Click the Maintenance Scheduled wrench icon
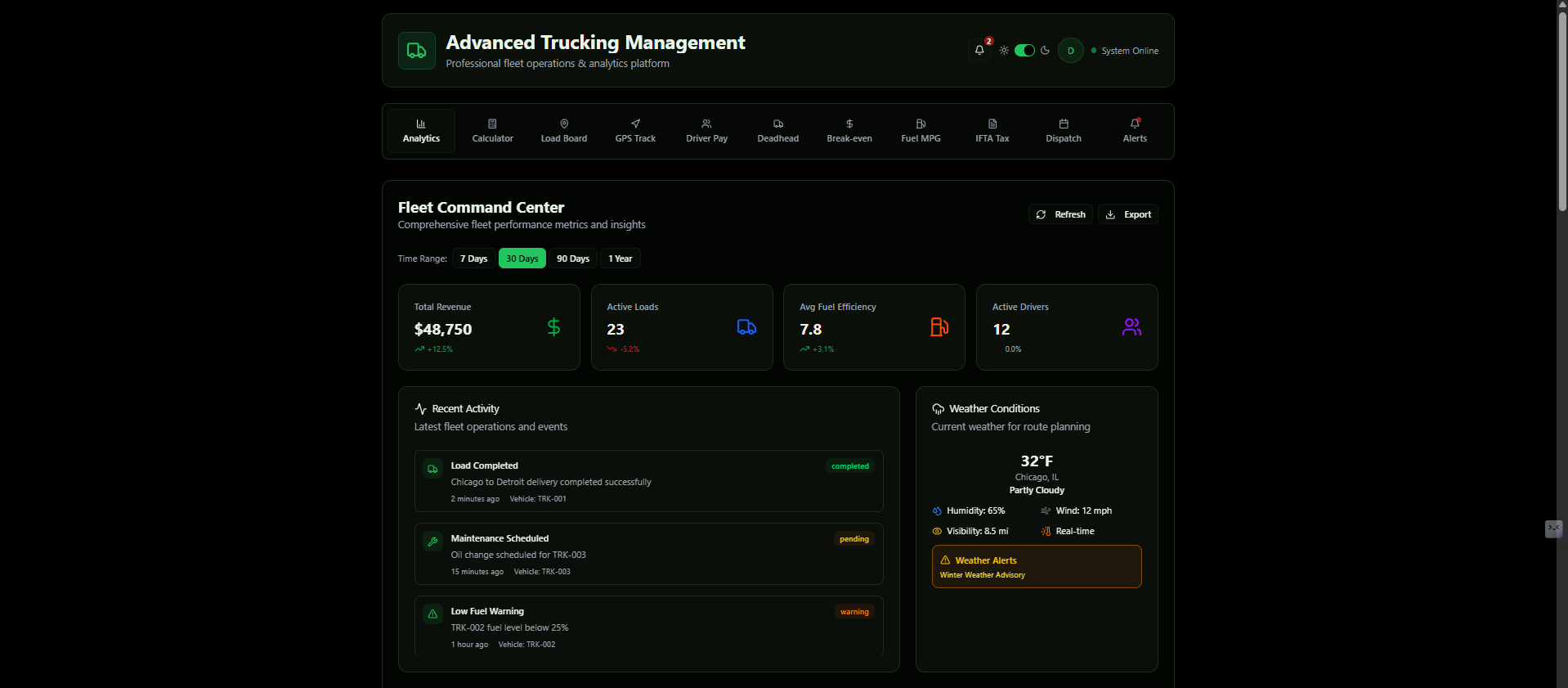Image resolution: width=1568 pixels, height=688 pixels. pyautogui.click(x=432, y=542)
